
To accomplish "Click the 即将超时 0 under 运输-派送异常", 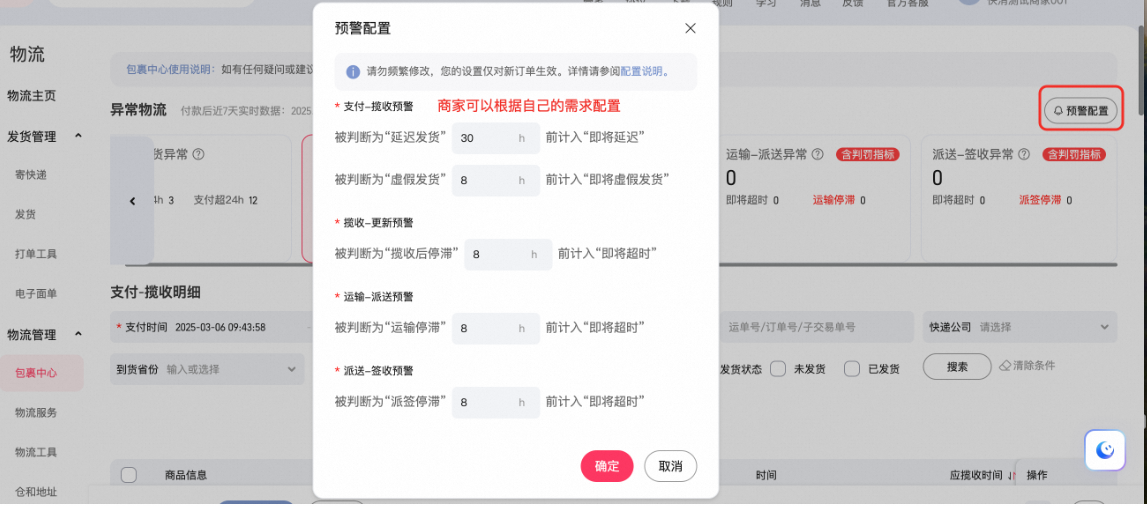I will (x=752, y=200).
